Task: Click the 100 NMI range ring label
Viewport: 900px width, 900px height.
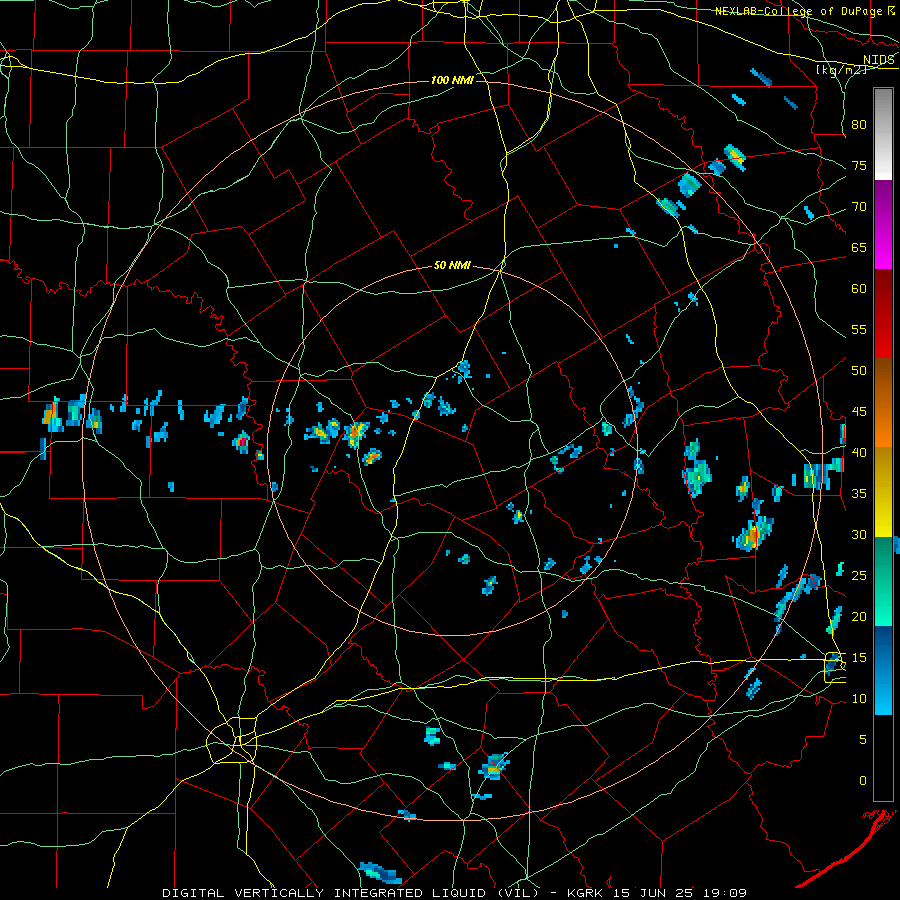Action: click(452, 80)
